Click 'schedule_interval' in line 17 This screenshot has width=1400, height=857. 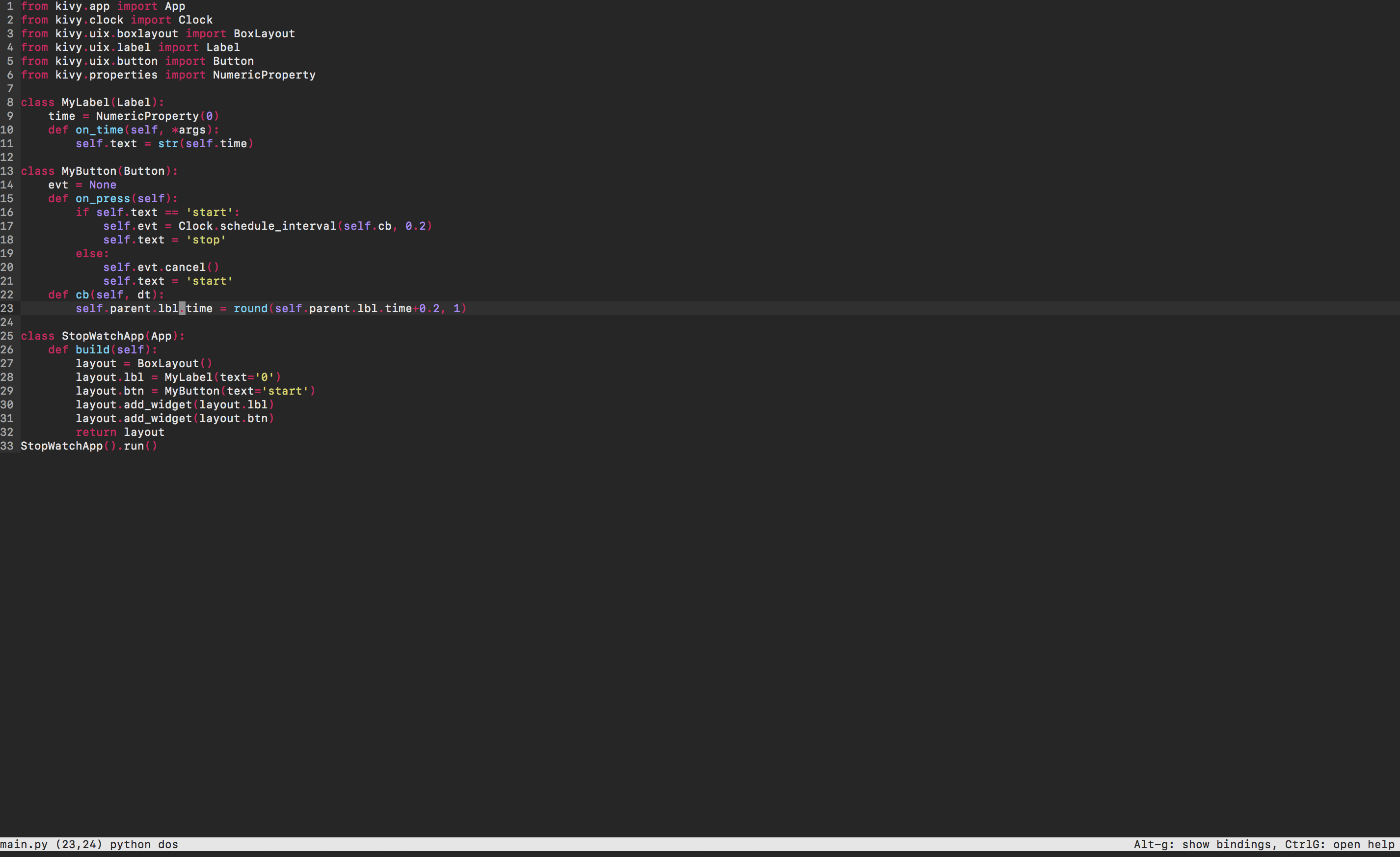point(278,226)
